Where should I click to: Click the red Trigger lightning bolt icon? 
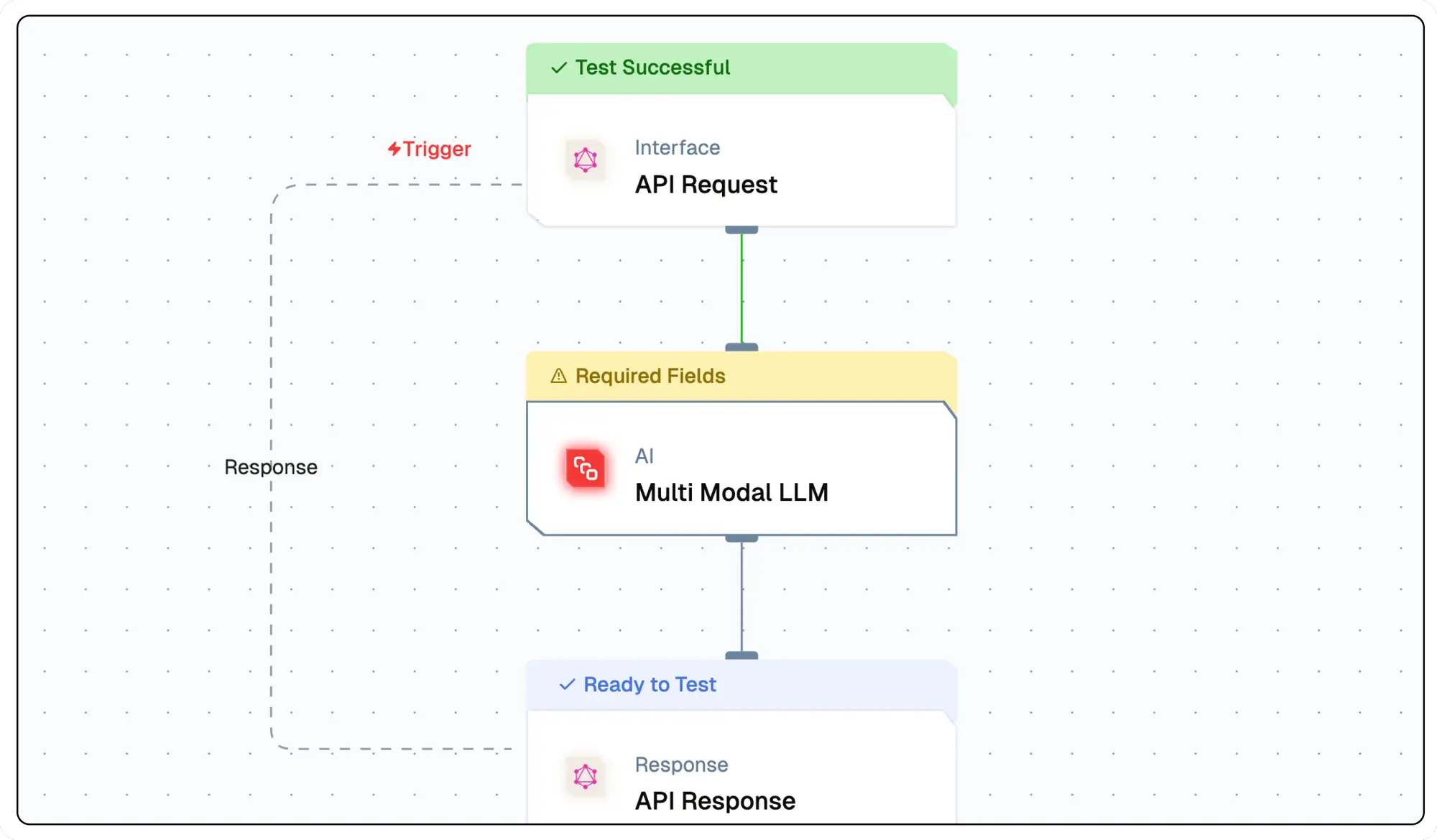[x=394, y=149]
